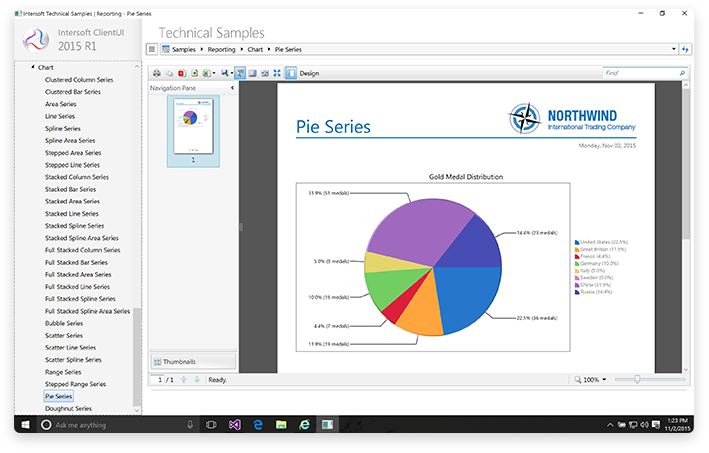
Task: Click the blue Save report icon
Action: (223, 73)
